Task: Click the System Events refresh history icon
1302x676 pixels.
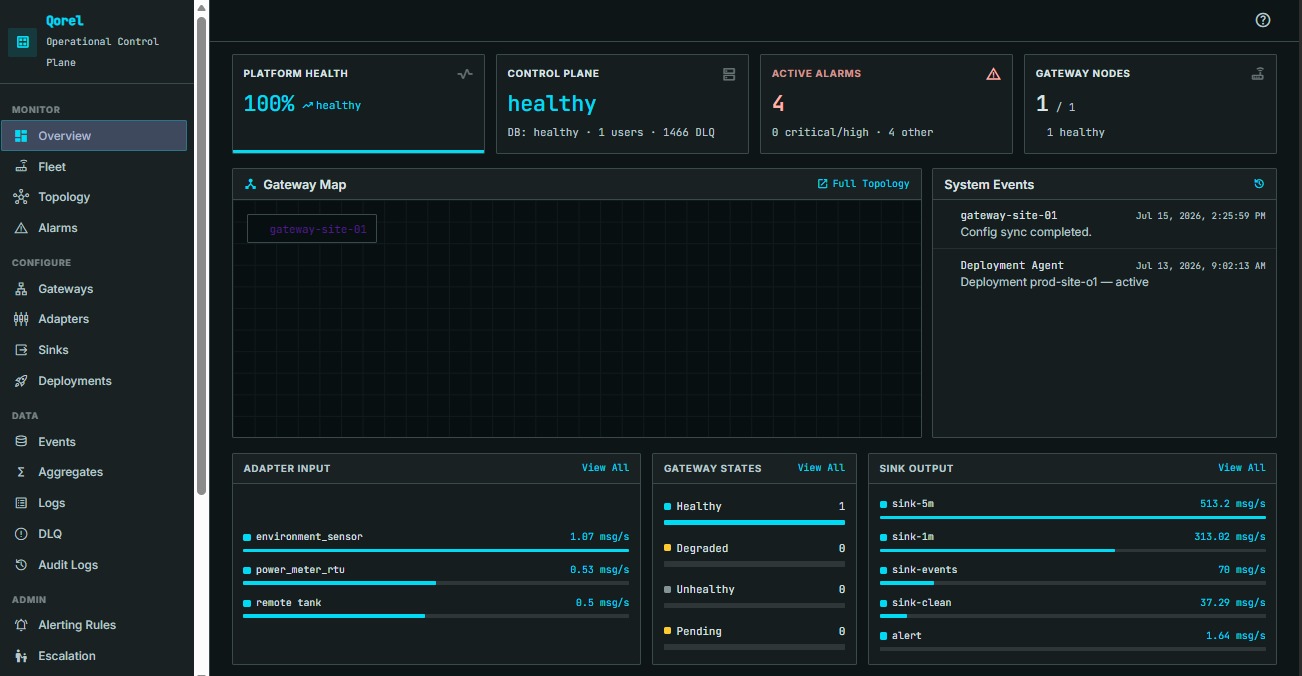Action: 1259,184
